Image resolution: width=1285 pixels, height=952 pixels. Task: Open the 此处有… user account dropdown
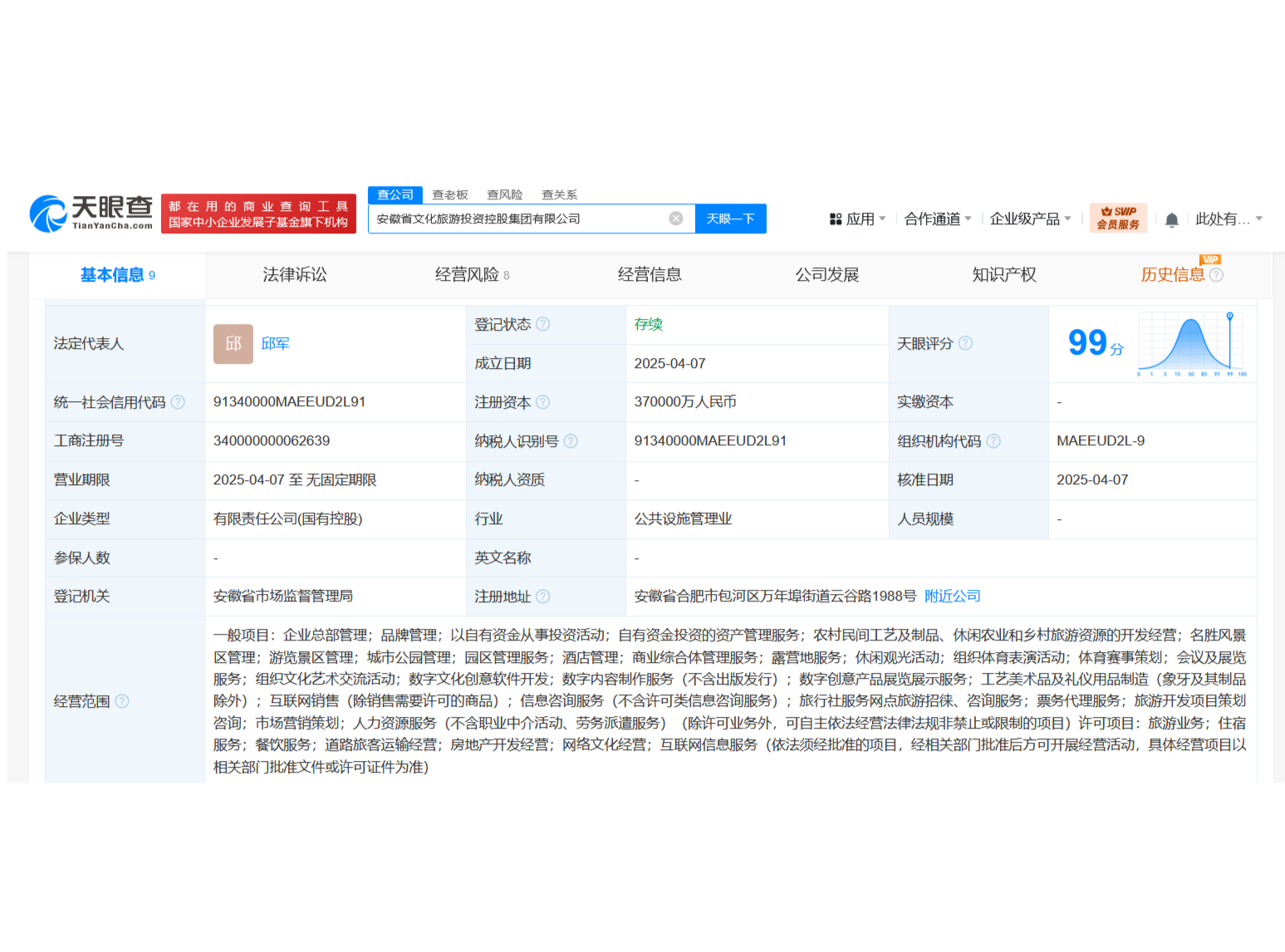(1229, 219)
